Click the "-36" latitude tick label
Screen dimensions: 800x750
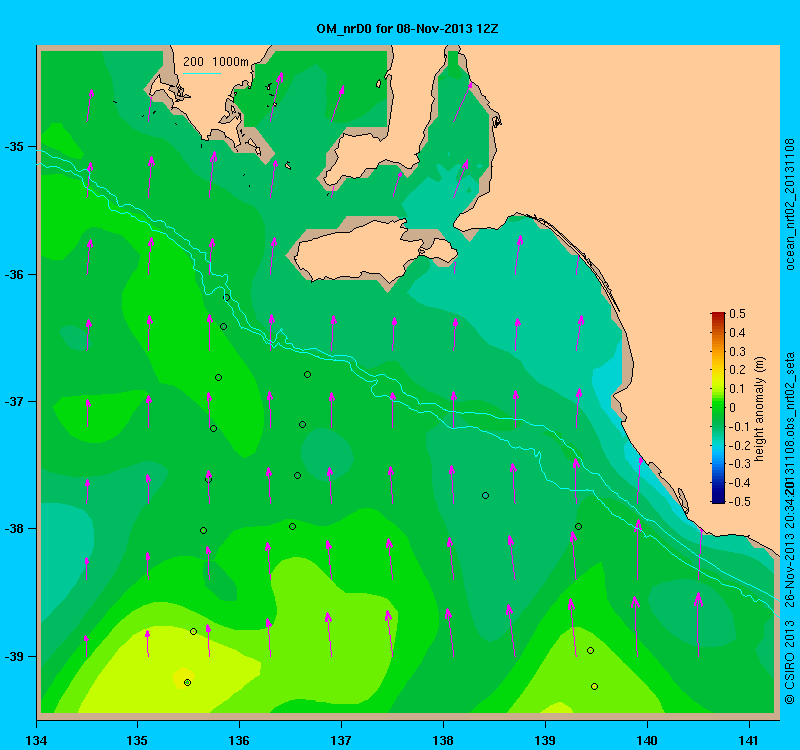[x=15, y=274]
